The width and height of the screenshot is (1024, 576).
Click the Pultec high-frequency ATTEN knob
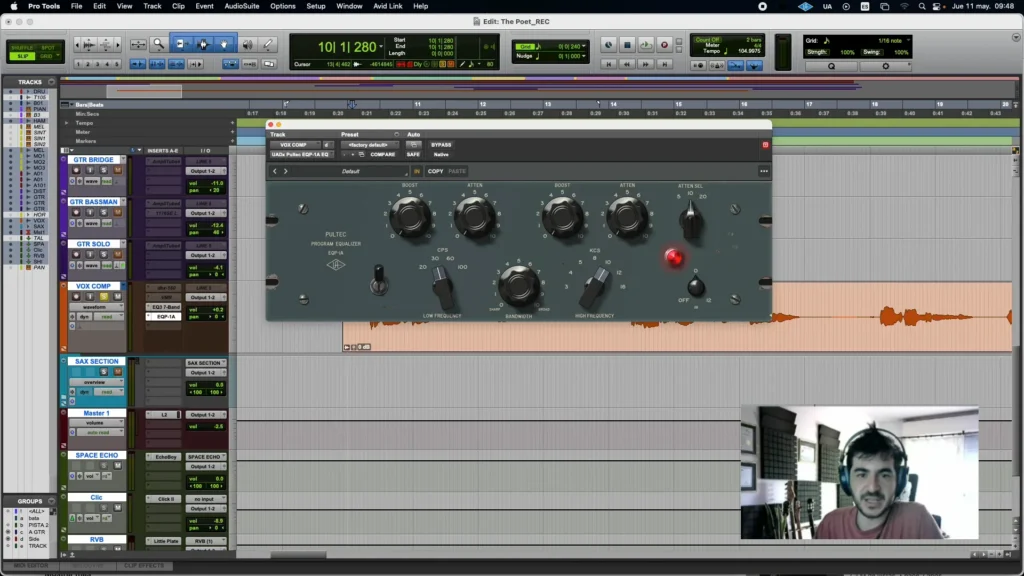point(626,217)
